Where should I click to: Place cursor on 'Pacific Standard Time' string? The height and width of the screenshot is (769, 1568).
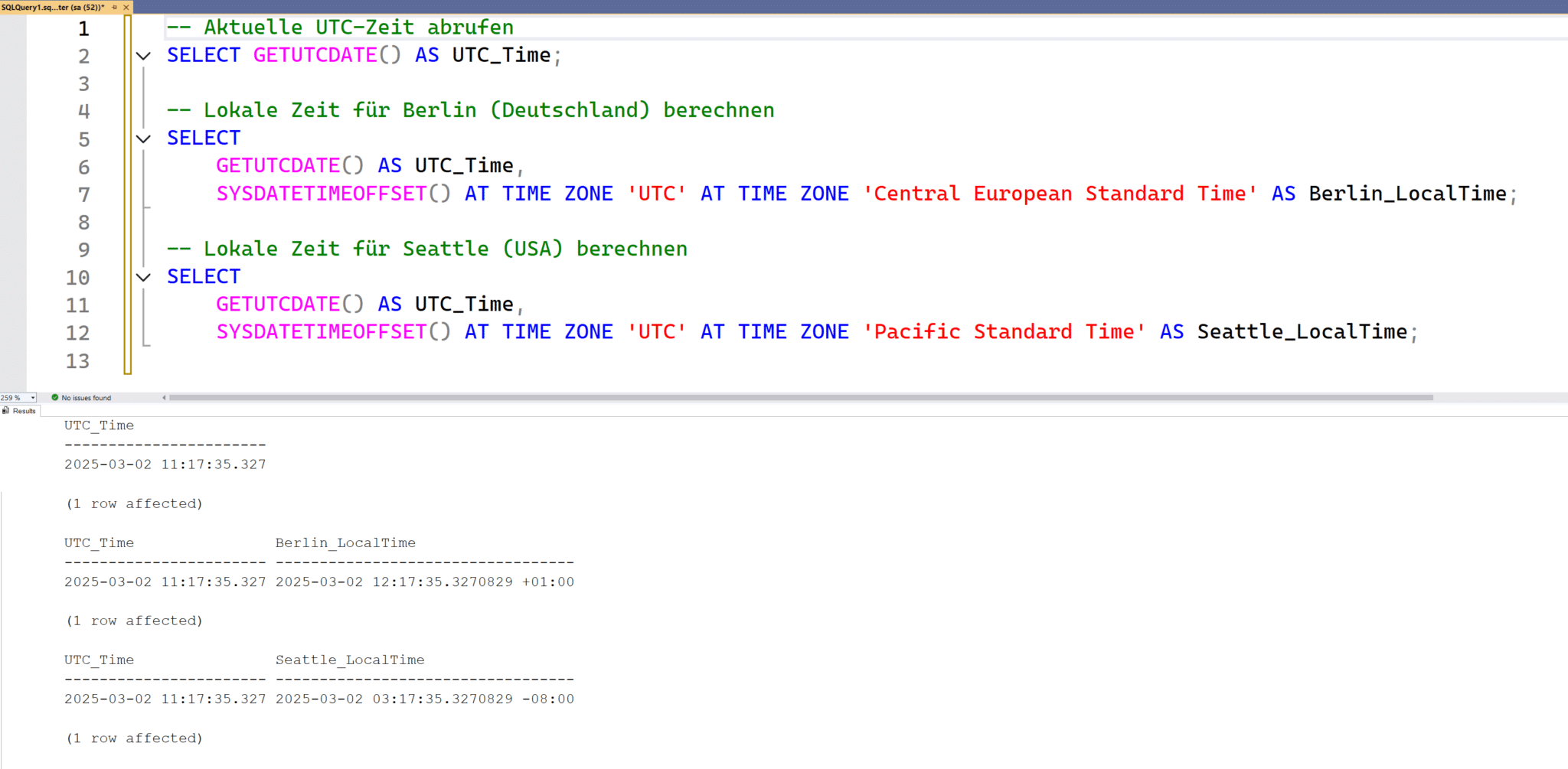pyautogui.click(x=1004, y=332)
